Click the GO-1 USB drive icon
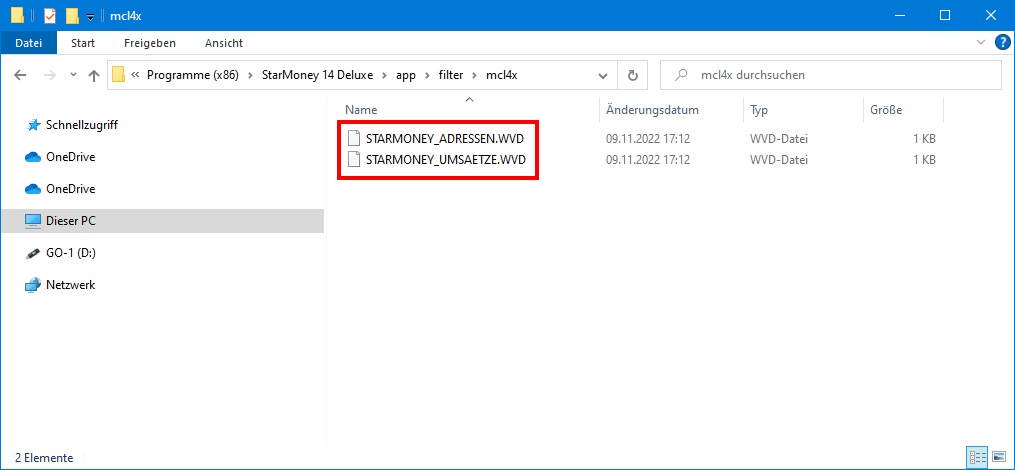 [32, 253]
